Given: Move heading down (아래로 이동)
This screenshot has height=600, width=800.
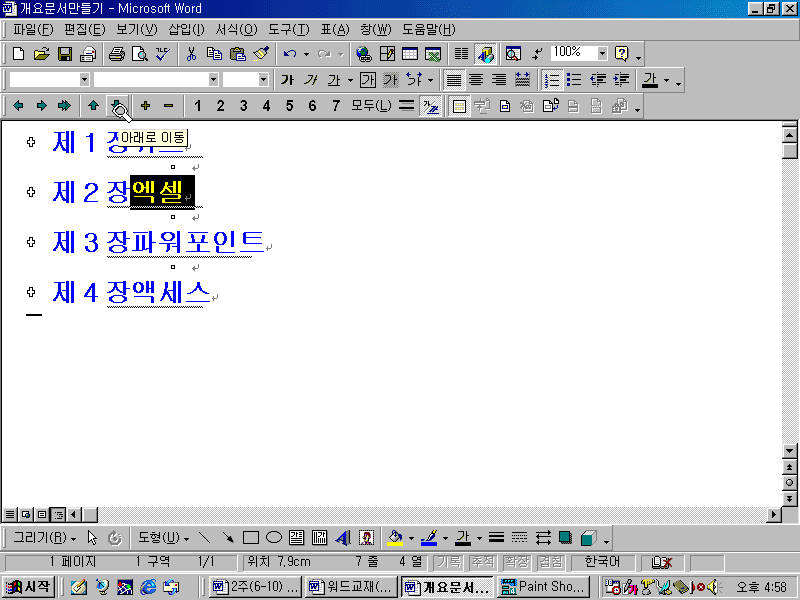Looking at the screenshot, I should [117, 106].
